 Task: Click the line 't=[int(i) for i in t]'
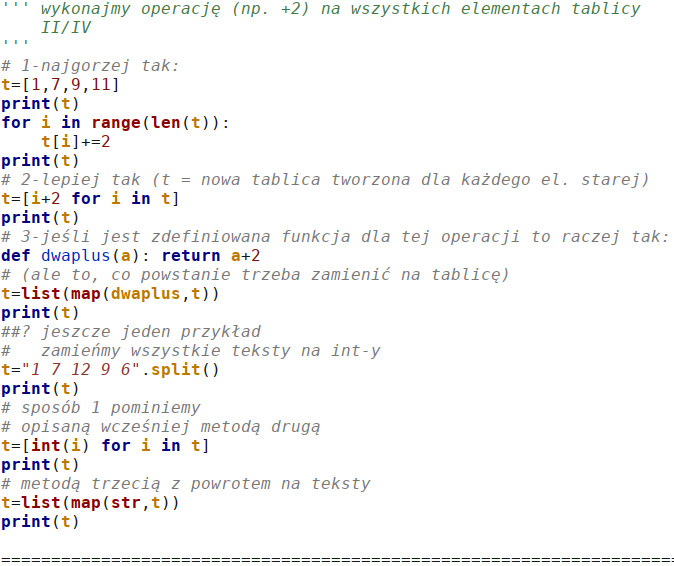tap(105, 445)
